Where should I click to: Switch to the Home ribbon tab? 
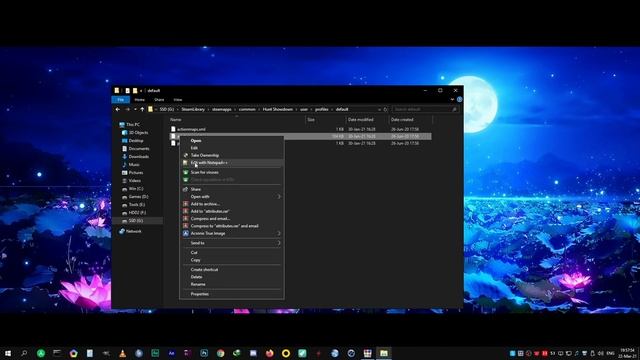[x=140, y=100]
